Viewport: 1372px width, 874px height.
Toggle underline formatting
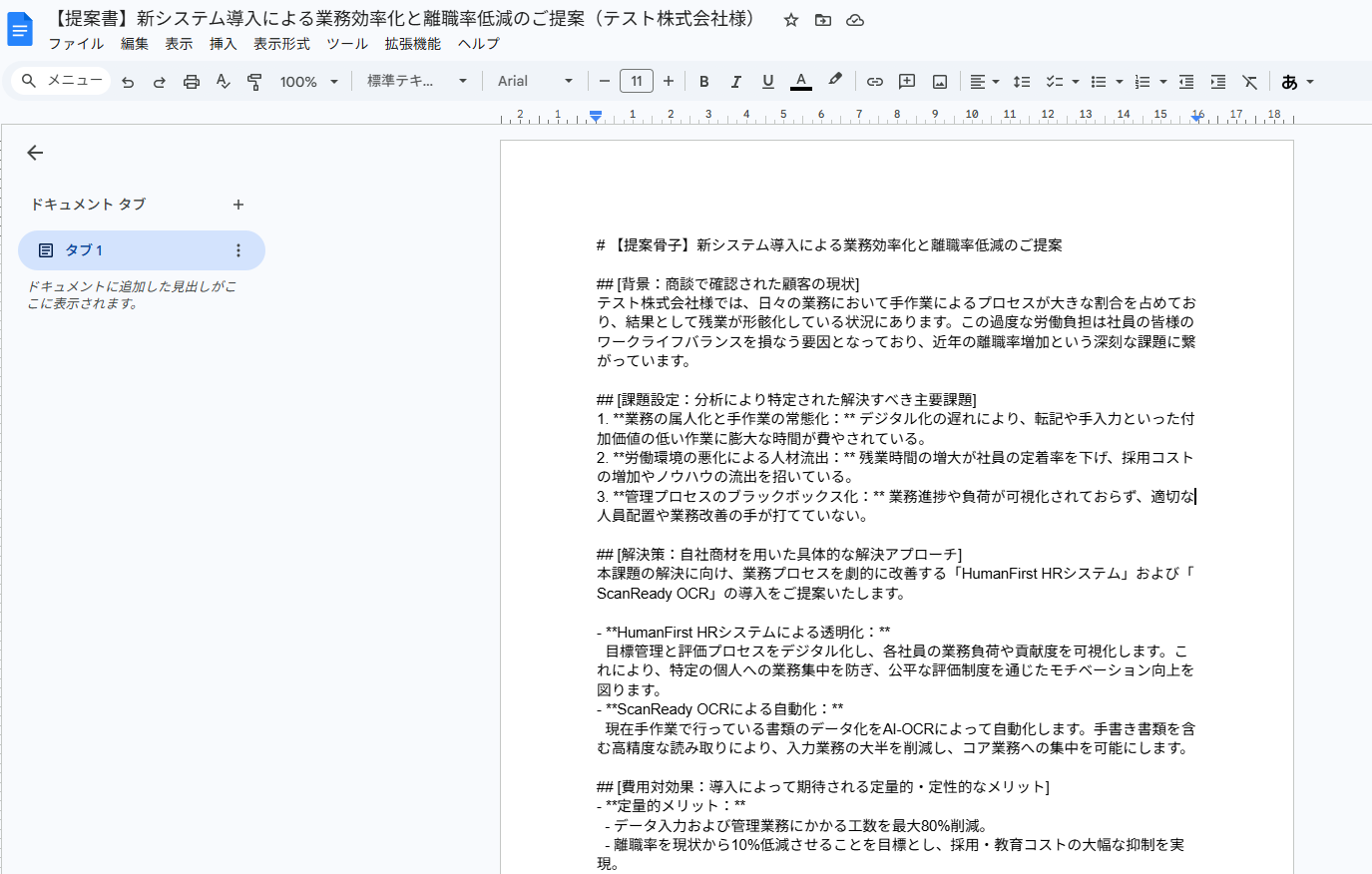768,82
